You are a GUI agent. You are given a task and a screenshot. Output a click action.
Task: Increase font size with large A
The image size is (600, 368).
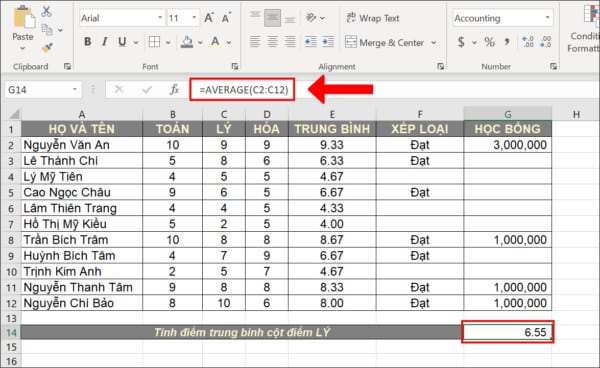[209, 18]
